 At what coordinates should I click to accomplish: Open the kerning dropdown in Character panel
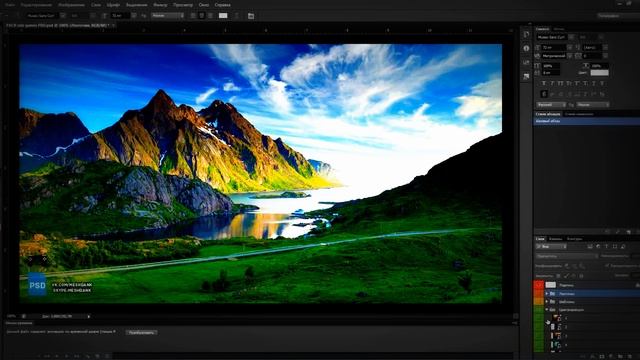(570, 56)
